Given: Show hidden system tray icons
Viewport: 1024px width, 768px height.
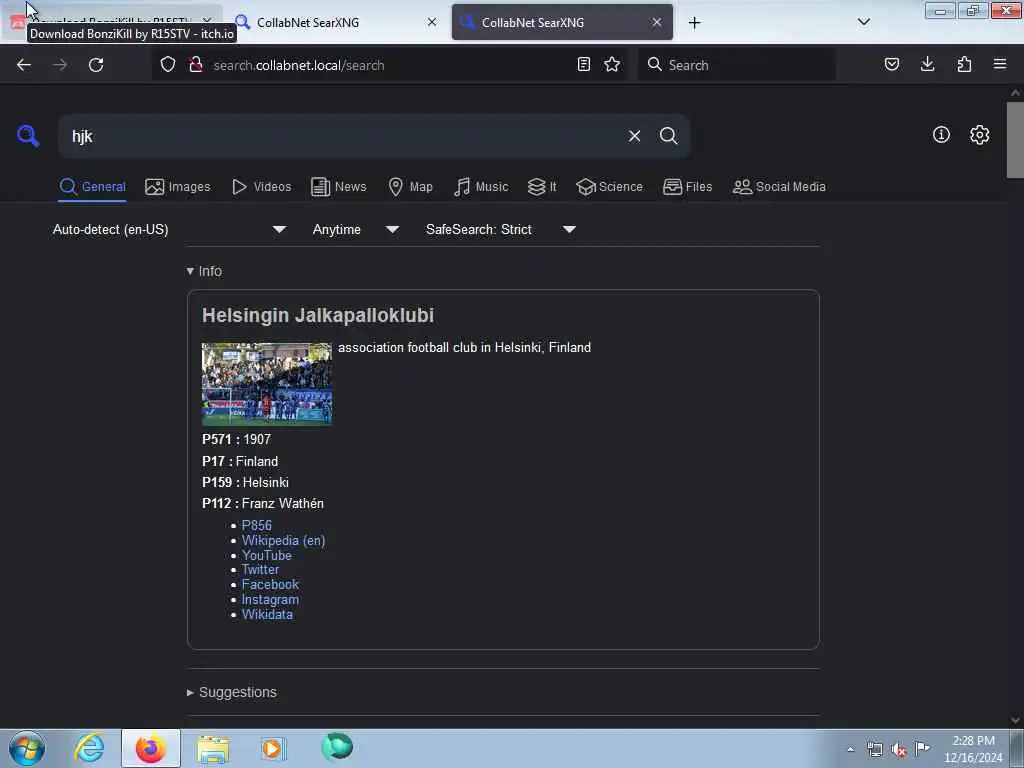Looking at the screenshot, I should (850, 749).
